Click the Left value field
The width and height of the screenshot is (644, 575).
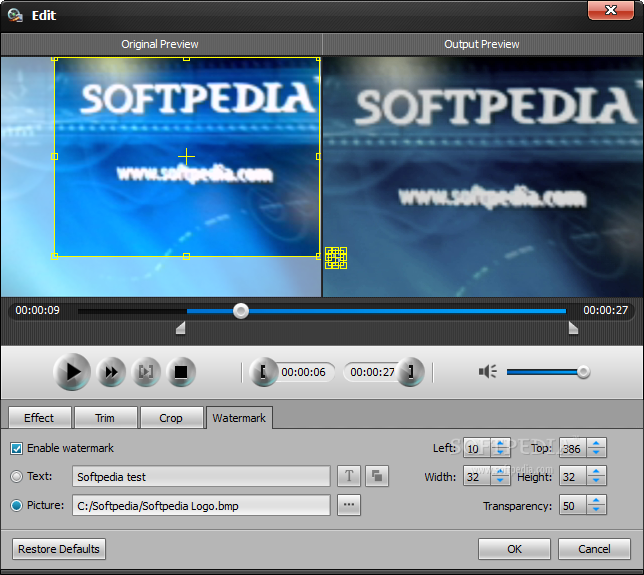pyautogui.click(x=477, y=448)
